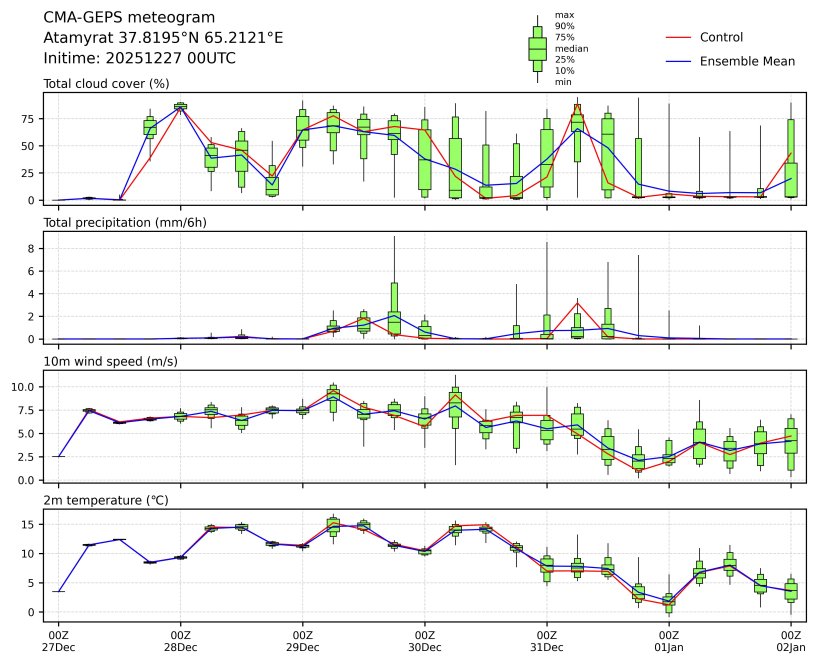Click the 00Z 01Jan x-axis label
This screenshot has height=664, width=817.
(669, 640)
